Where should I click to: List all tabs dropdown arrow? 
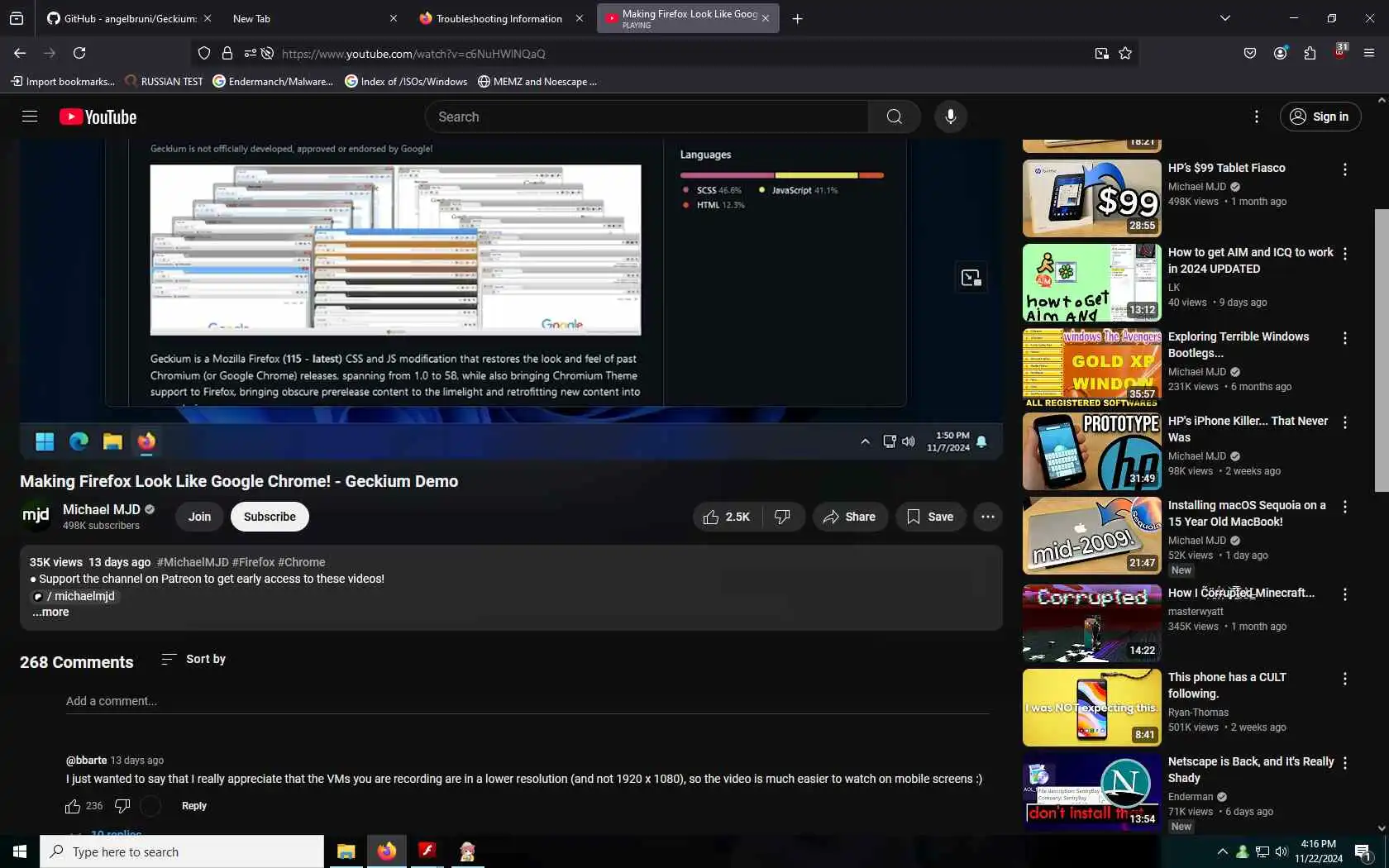click(x=1225, y=18)
